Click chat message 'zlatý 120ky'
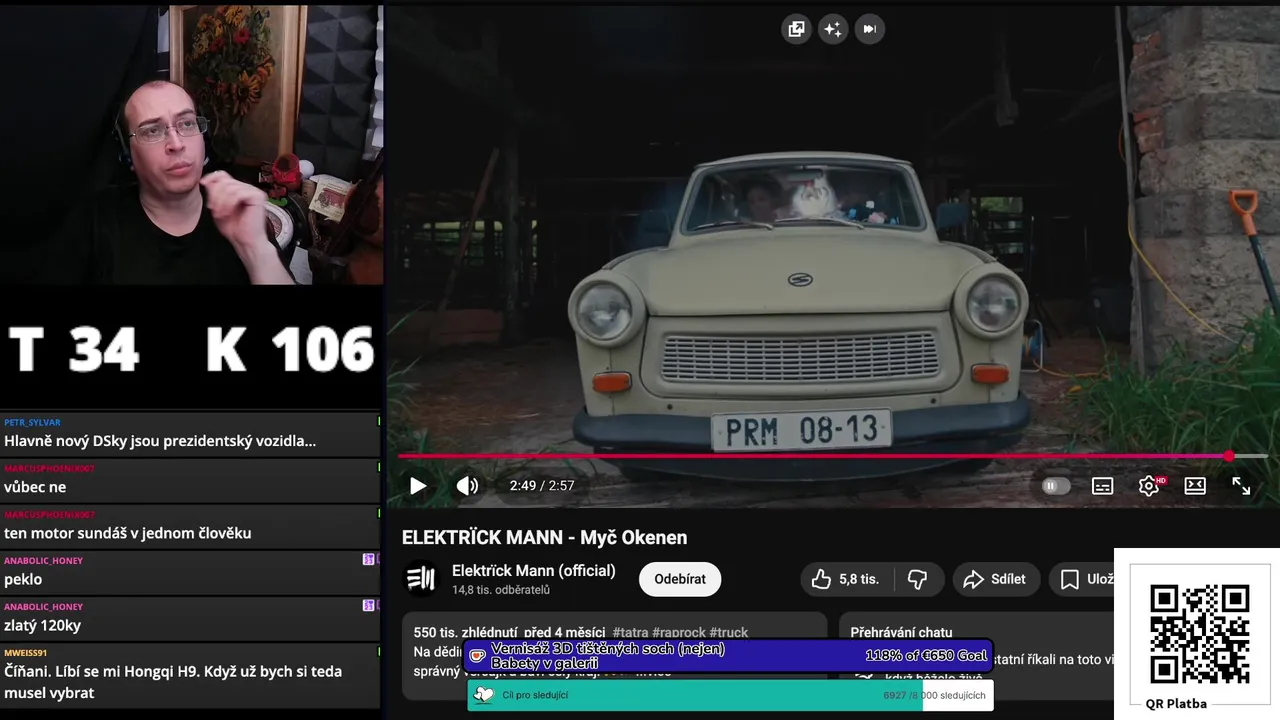Viewport: 1280px width, 720px height. pos(42,625)
